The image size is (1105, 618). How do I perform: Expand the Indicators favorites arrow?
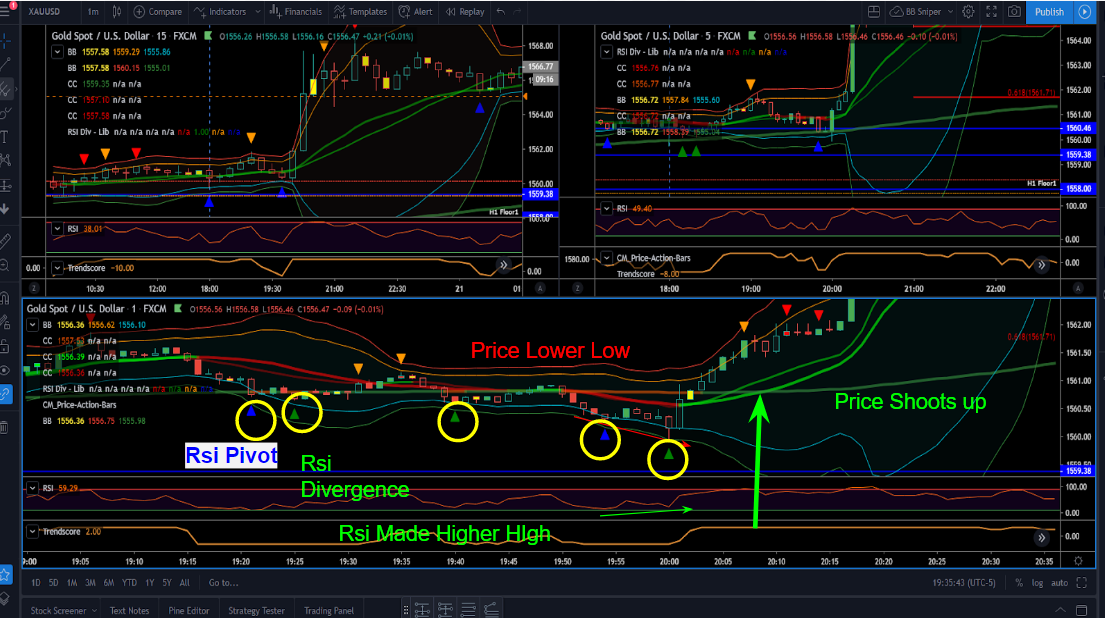[x=257, y=11]
